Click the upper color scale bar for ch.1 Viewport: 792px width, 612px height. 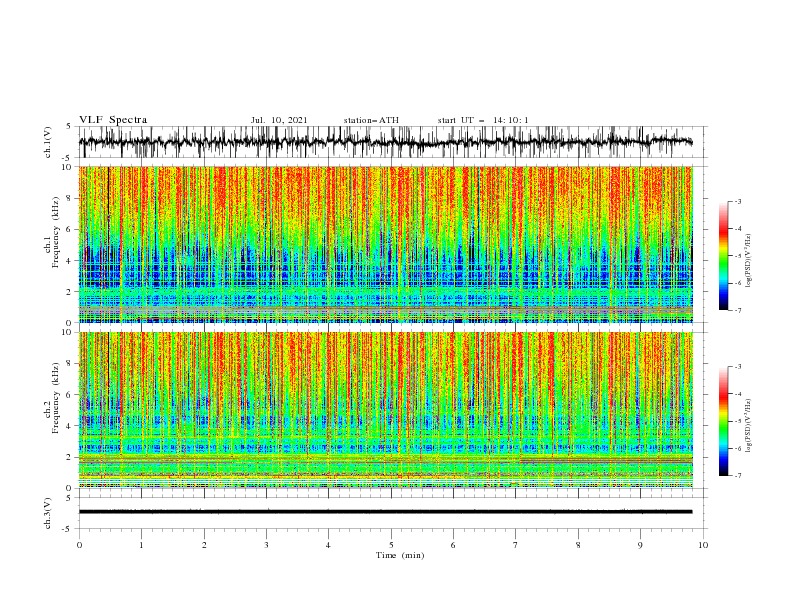click(x=723, y=256)
